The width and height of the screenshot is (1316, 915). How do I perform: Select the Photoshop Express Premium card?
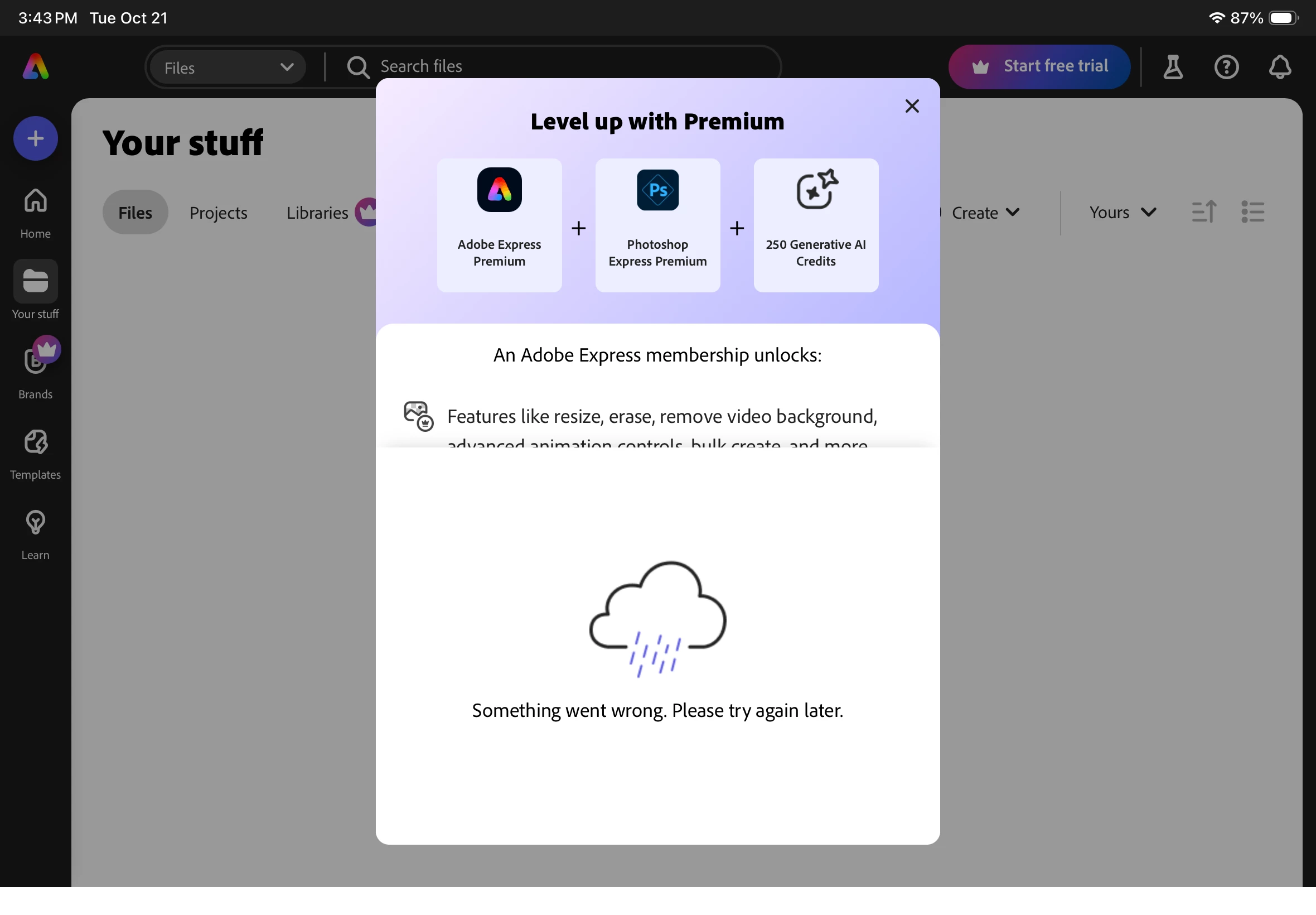point(657,225)
